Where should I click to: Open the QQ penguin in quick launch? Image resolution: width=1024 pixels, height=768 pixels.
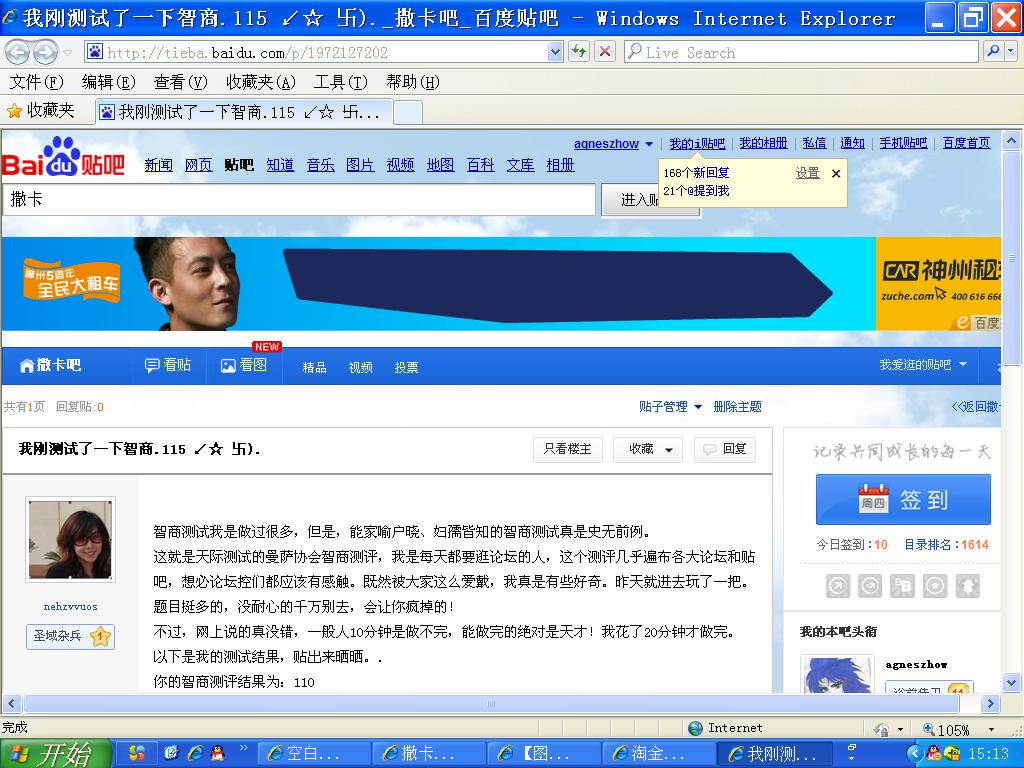coord(217,754)
